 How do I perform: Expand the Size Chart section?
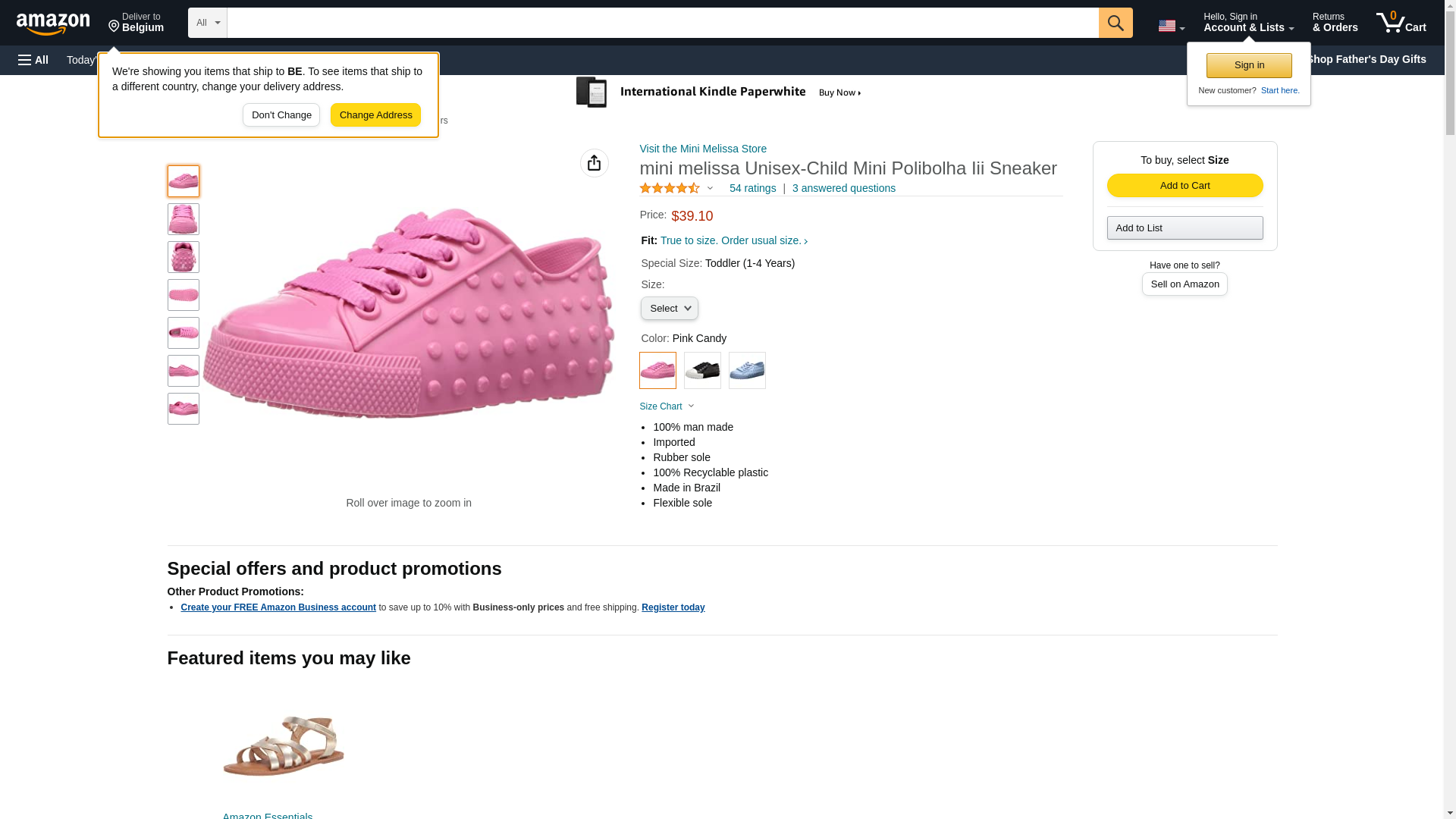click(667, 406)
